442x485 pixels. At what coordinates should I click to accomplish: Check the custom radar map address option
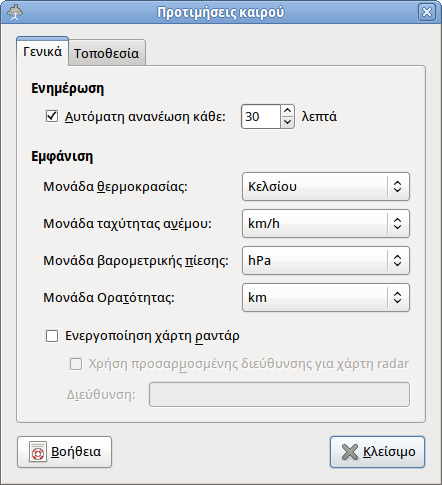(x=76, y=364)
